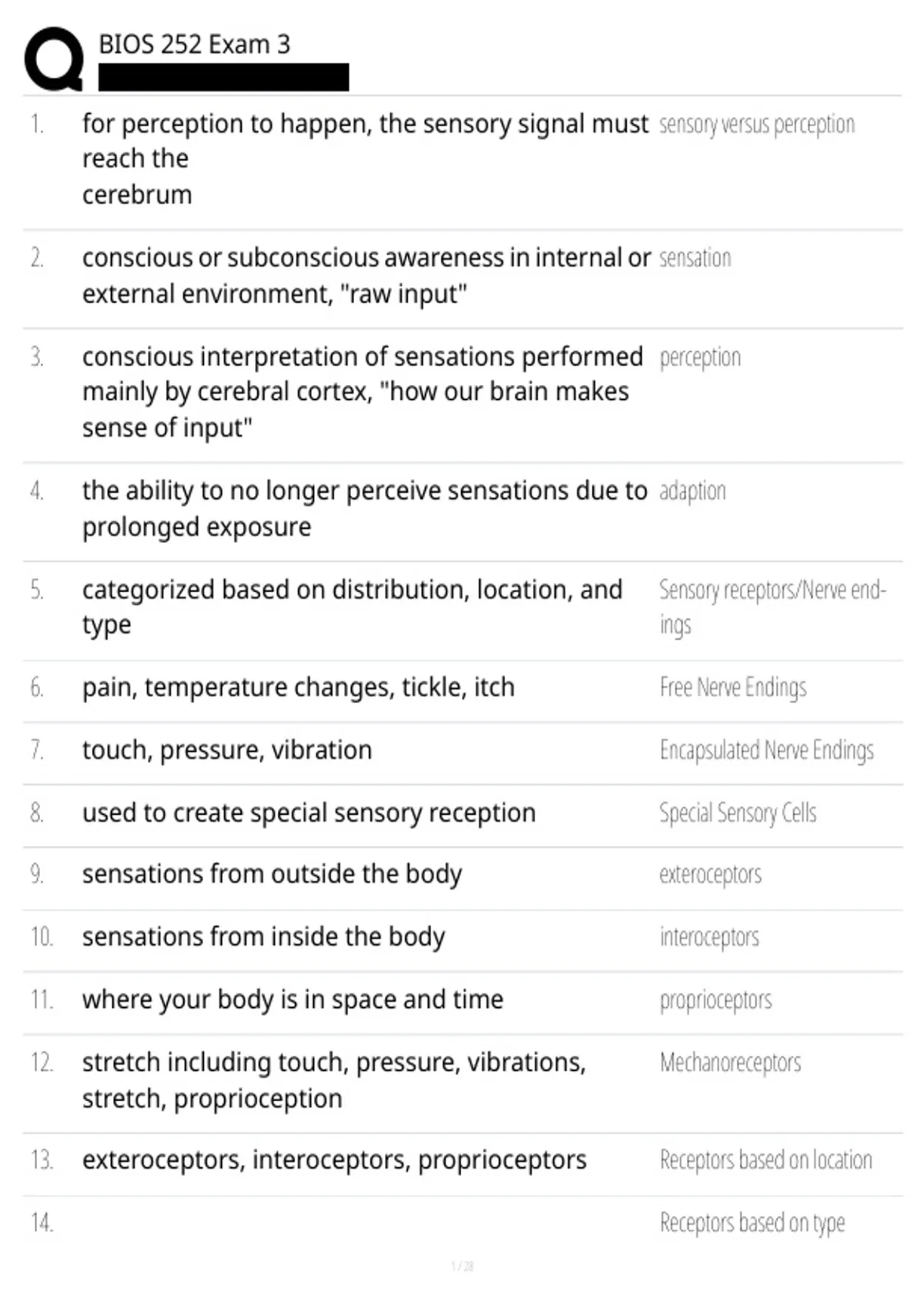Click the "BIOS 252 Exam 3" title
The width and height of the screenshot is (924, 1309).
click(194, 45)
